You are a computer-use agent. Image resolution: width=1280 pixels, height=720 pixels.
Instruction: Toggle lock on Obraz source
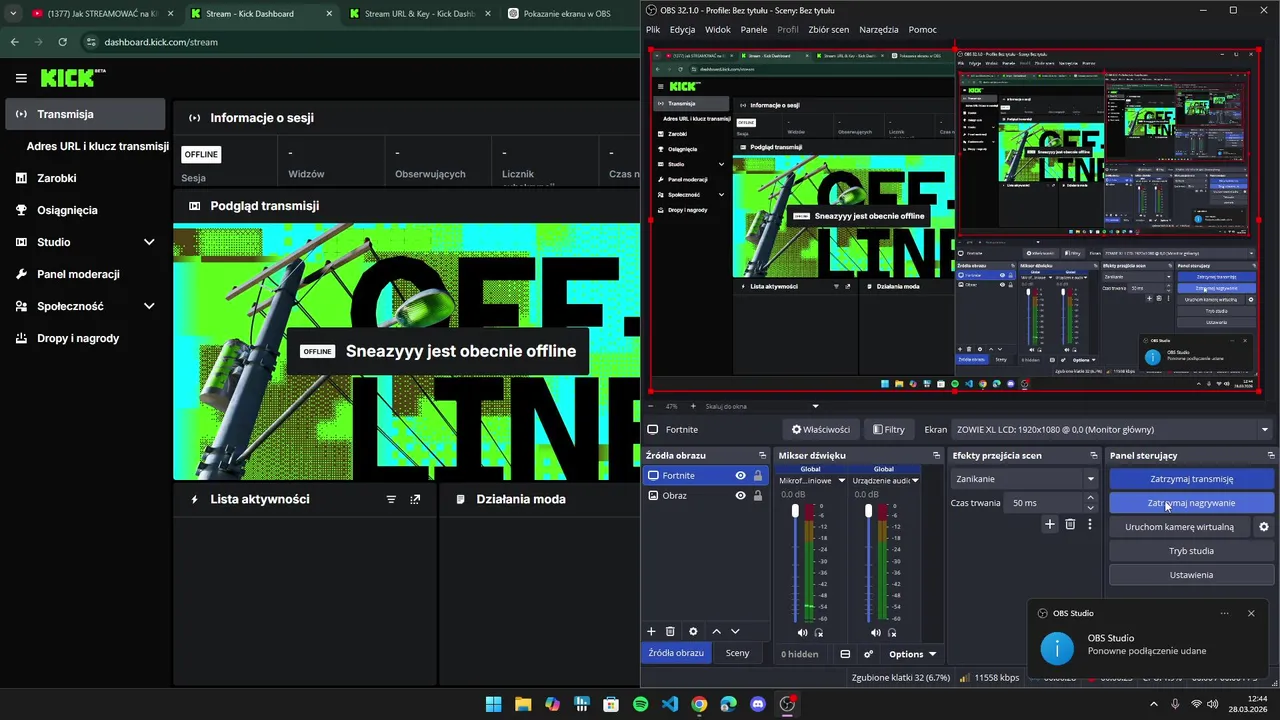coord(758,495)
